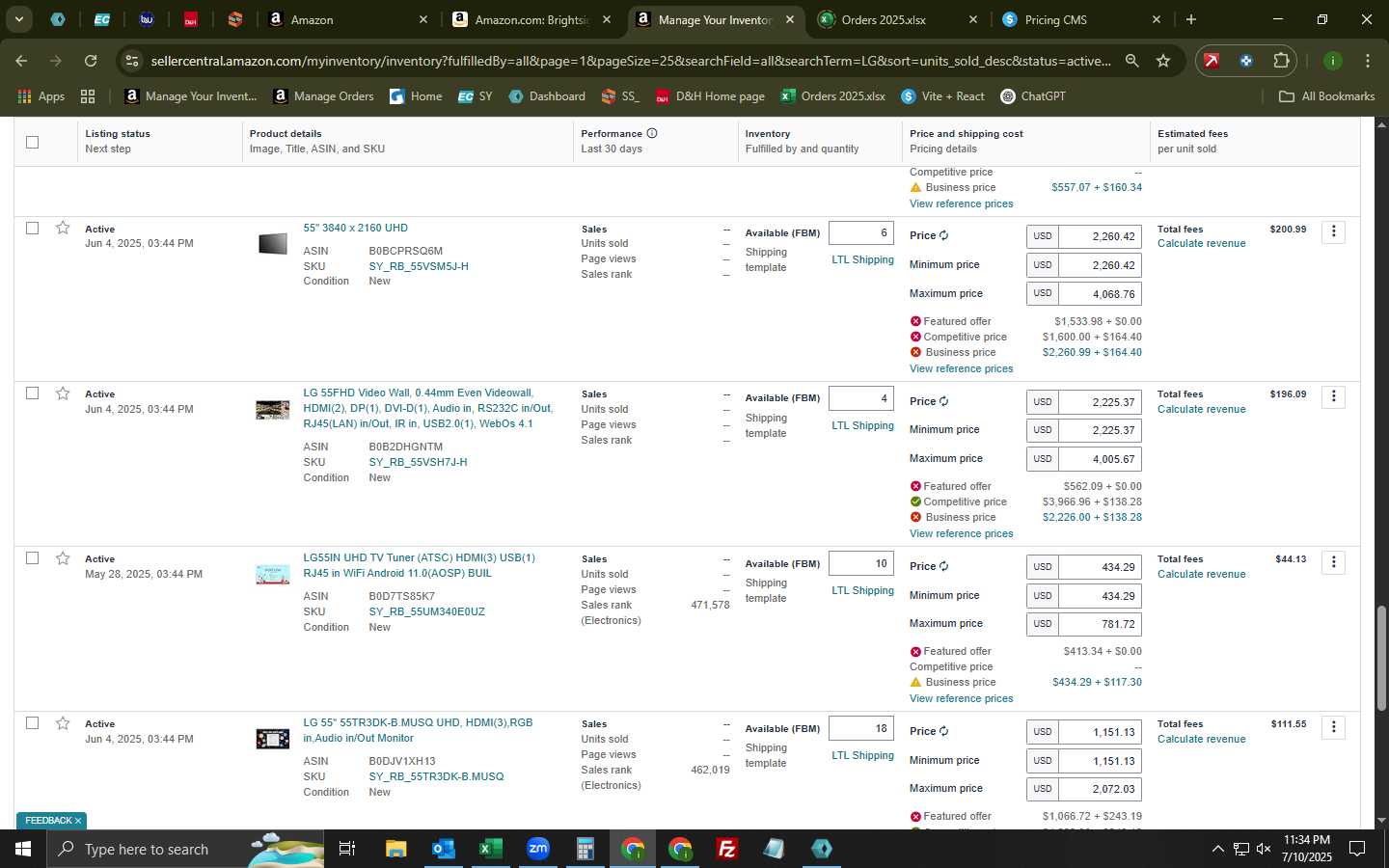1389x868 pixels.
Task: Edit Minimum price field showing 1,151.13
Action: 1100,761
